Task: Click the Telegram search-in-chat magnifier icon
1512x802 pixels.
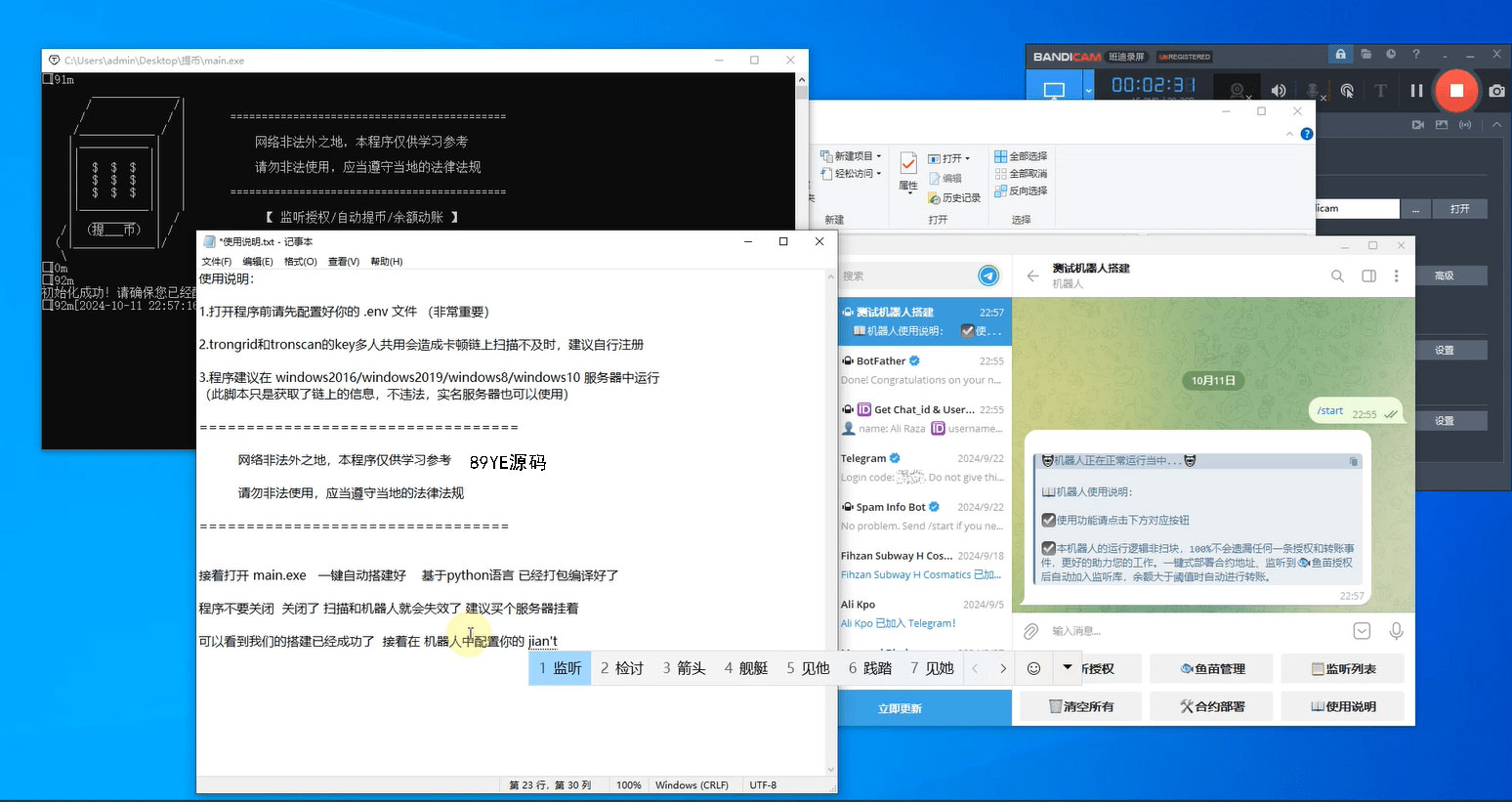Action: pyautogui.click(x=1337, y=276)
